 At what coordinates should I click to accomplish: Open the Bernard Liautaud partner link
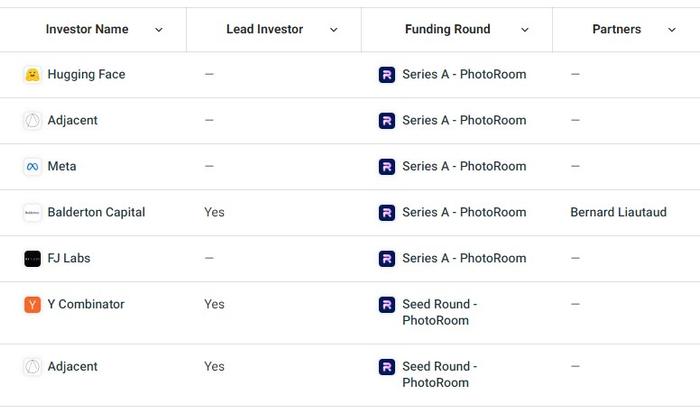click(x=618, y=212)
